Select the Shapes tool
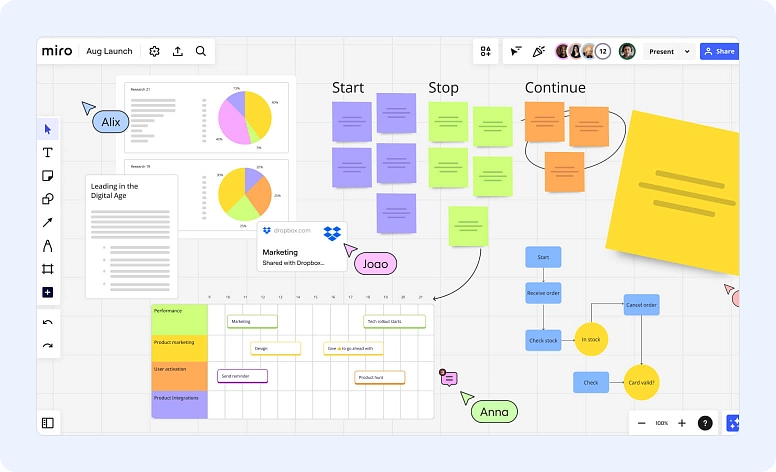 tap(48, 199)
